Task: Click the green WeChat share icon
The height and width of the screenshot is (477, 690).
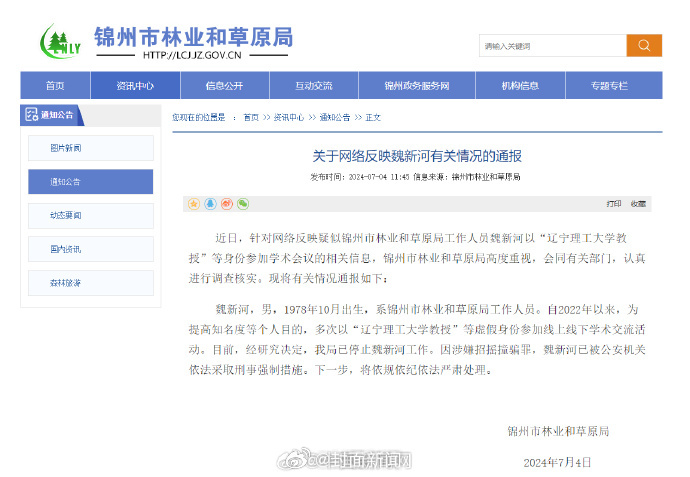Action: [x=243, y=204]
